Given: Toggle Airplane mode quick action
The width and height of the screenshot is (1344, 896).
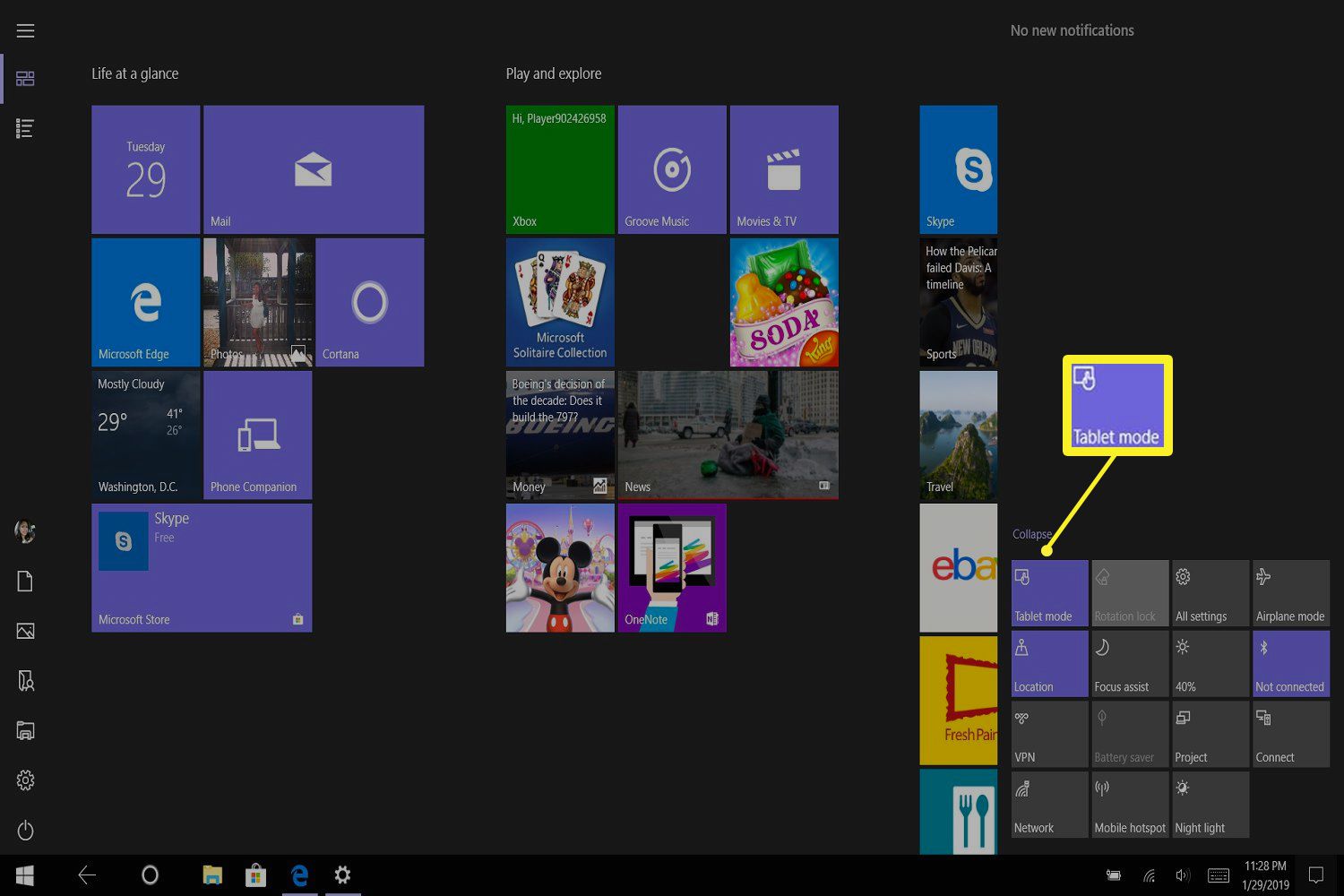Looking at the screenshot, I should tap(1291, 593).
